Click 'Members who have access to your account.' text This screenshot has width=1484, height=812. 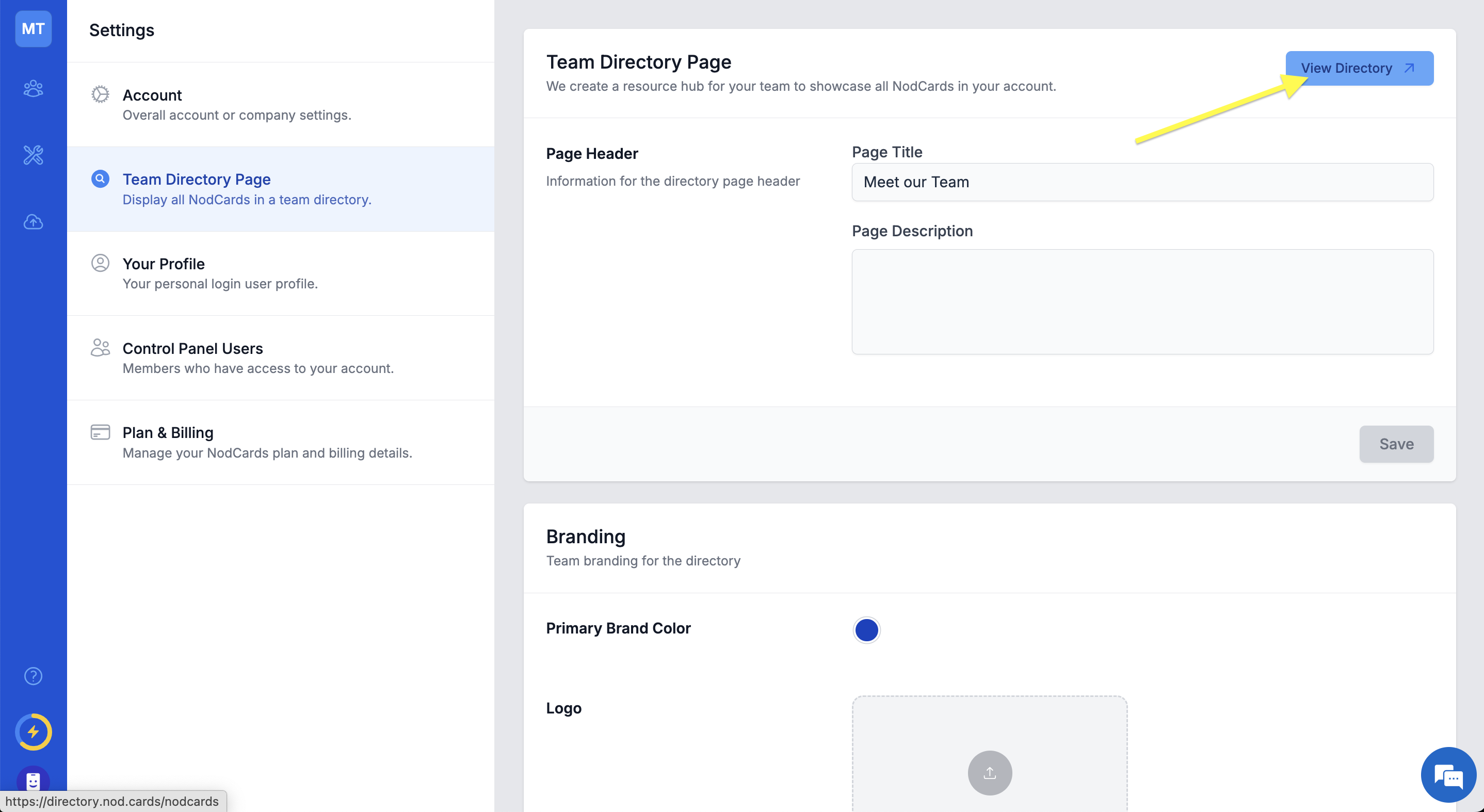(x=258, y=368)
